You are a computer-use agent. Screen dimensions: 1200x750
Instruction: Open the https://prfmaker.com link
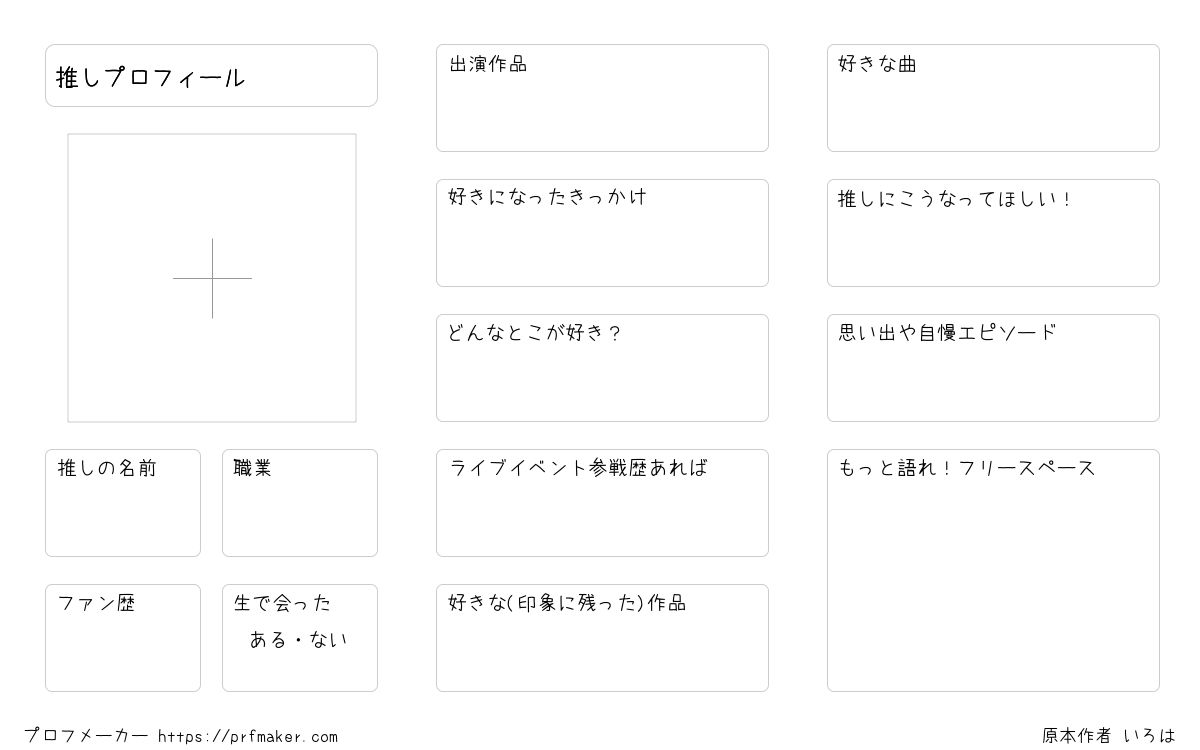coord(248,737)
